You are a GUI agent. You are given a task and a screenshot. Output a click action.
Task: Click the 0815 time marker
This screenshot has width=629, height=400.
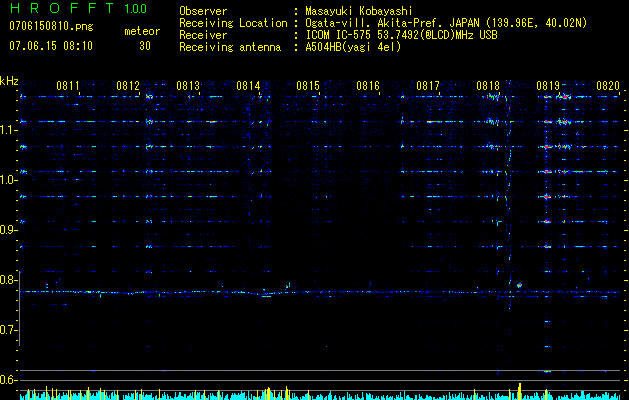point(308,86)
